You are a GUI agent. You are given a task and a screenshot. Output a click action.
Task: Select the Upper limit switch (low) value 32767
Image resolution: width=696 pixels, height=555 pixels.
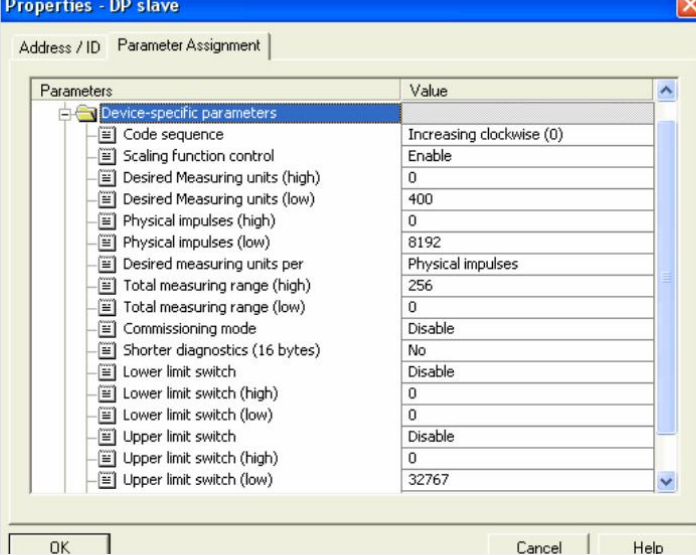point(527,480)
